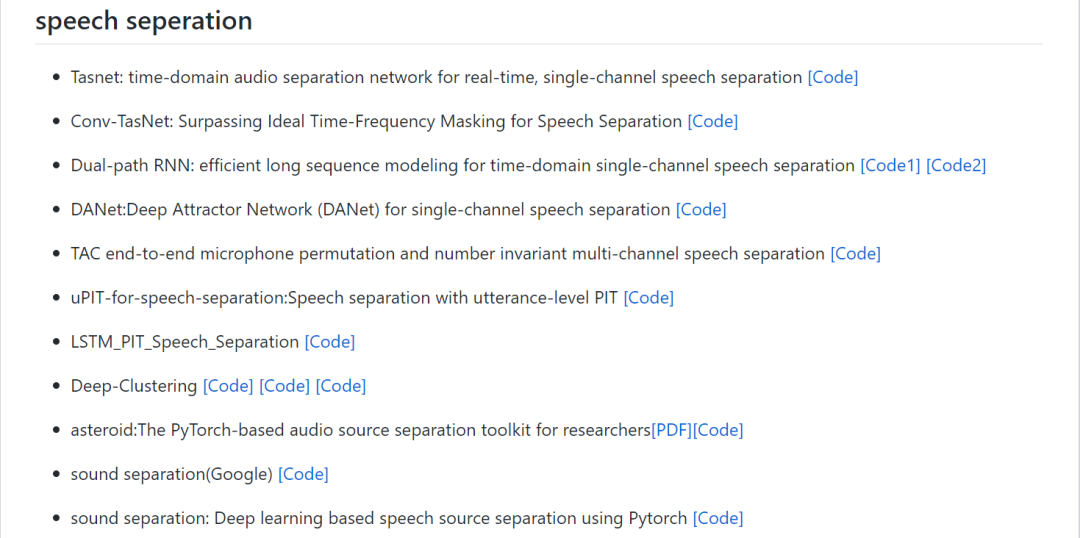This screenshot has width=1080, height=538.
Task: Open the sound separation(Google) Code link
Action: [x=303, y=474]
